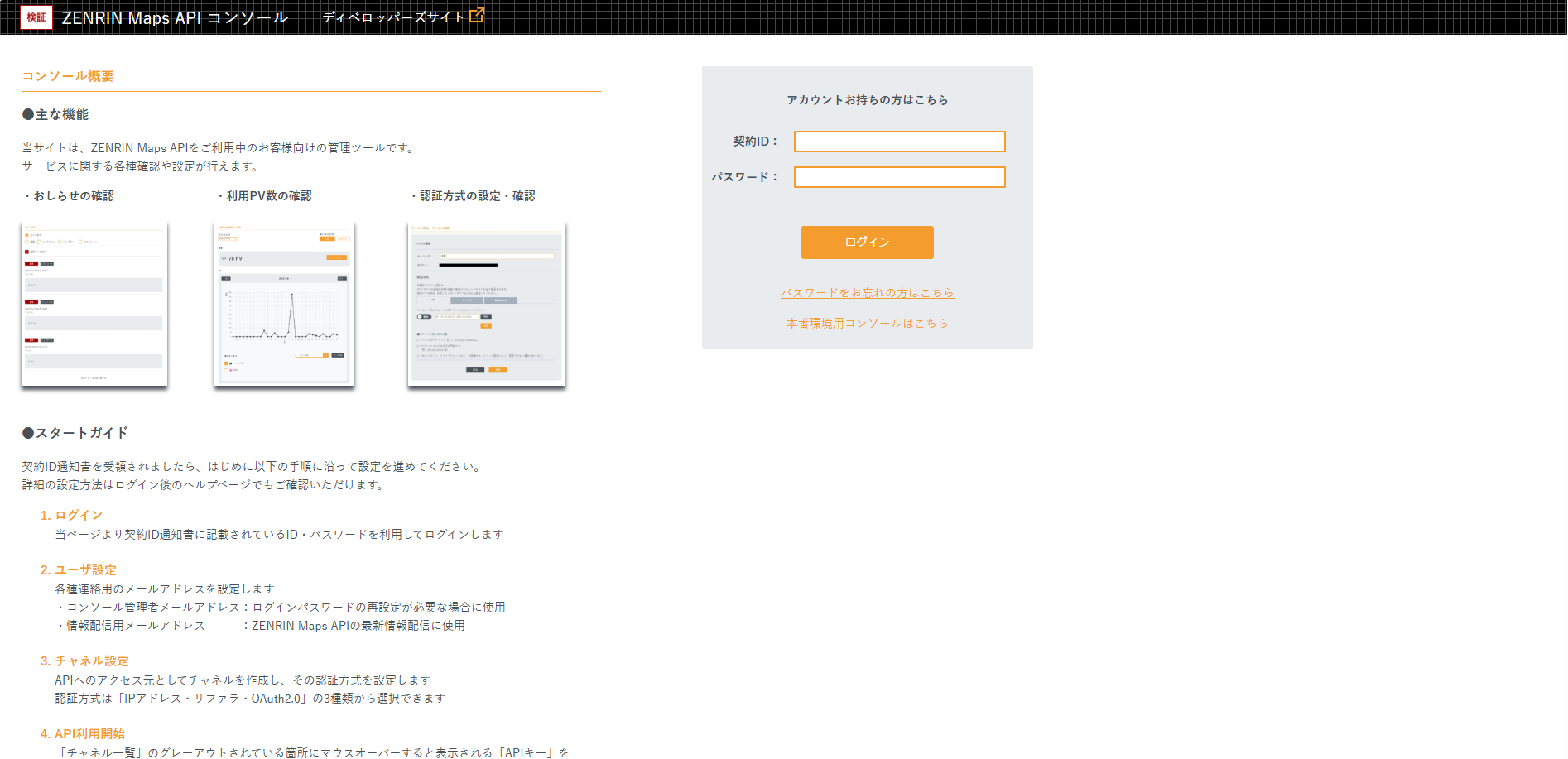
Task: Click the アカウントお持ちの方はこちら panel title
Action: (868, 99)
